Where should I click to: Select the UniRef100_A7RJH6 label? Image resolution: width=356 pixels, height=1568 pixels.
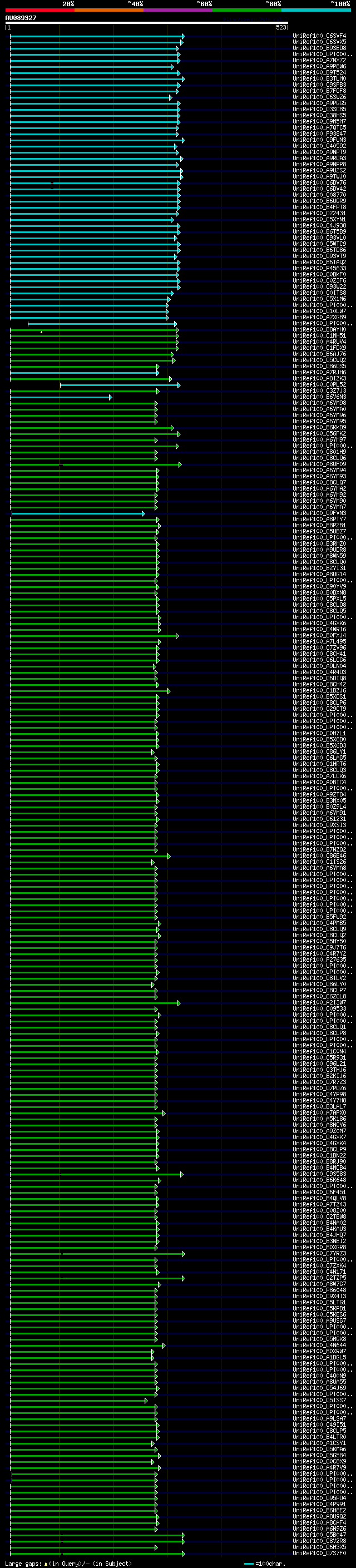pyautogui.click(x=319, y=373)
